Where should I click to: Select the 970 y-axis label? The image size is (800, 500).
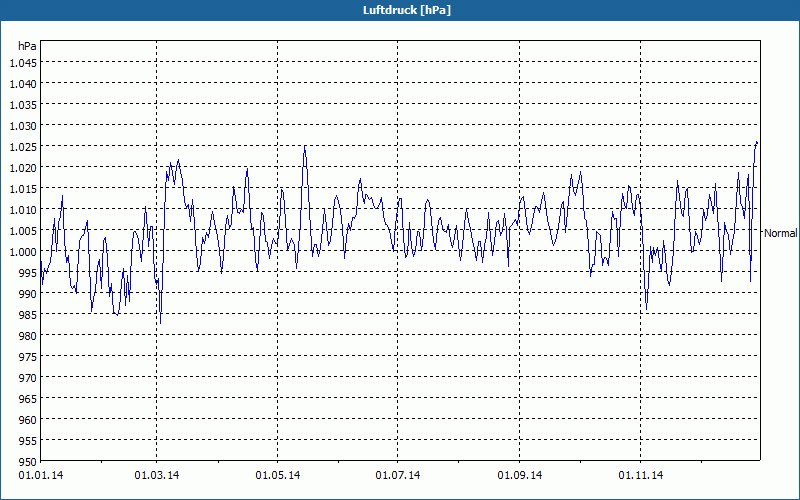click(x=28, y=378)
